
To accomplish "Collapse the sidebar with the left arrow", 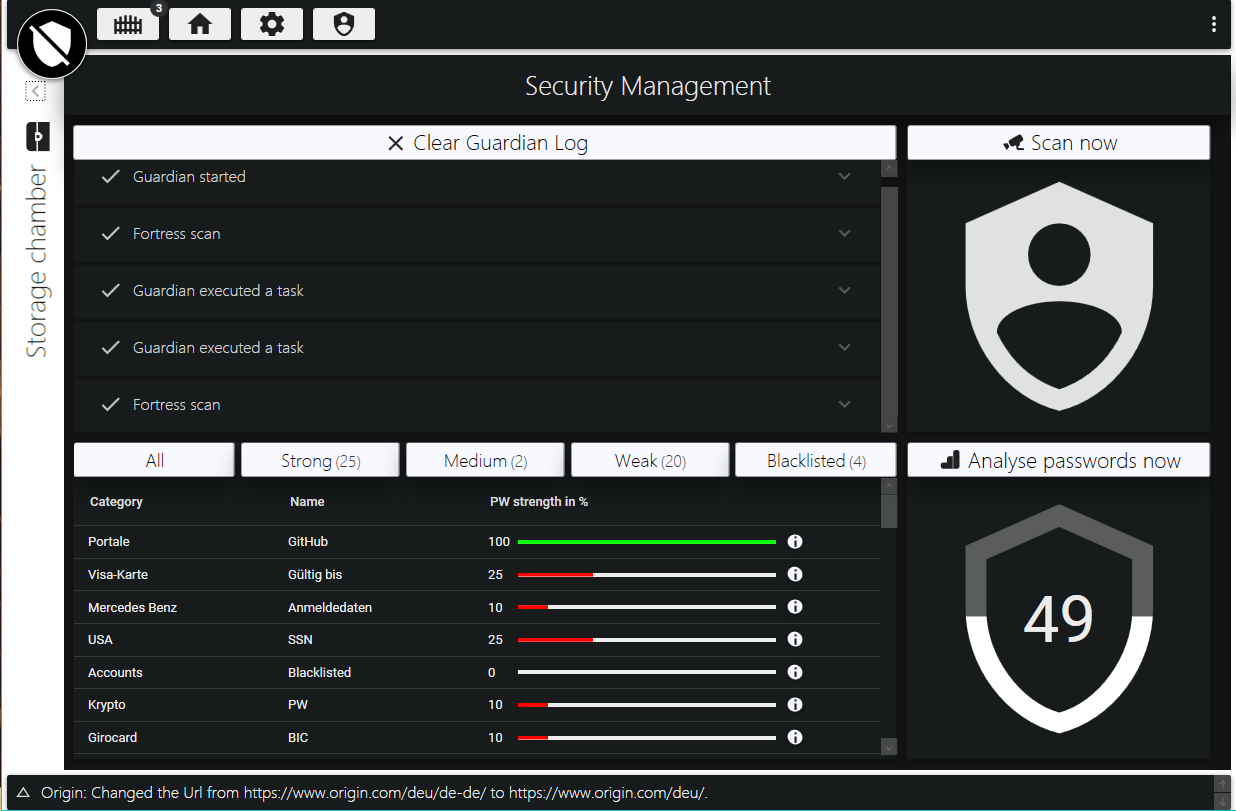I will click(35, 91).
